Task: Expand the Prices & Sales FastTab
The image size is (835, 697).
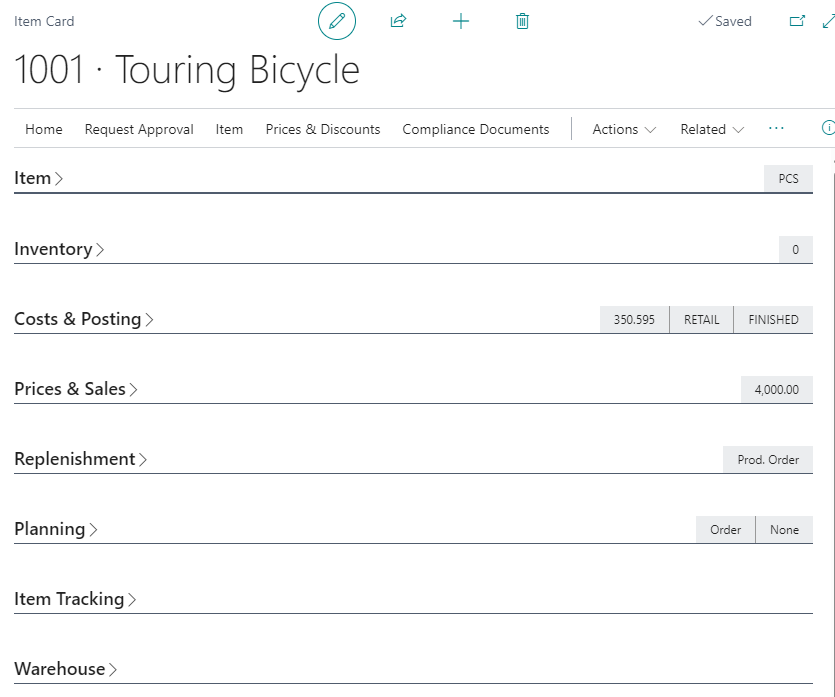Action: pyautogui.click(x=76, y=389)
